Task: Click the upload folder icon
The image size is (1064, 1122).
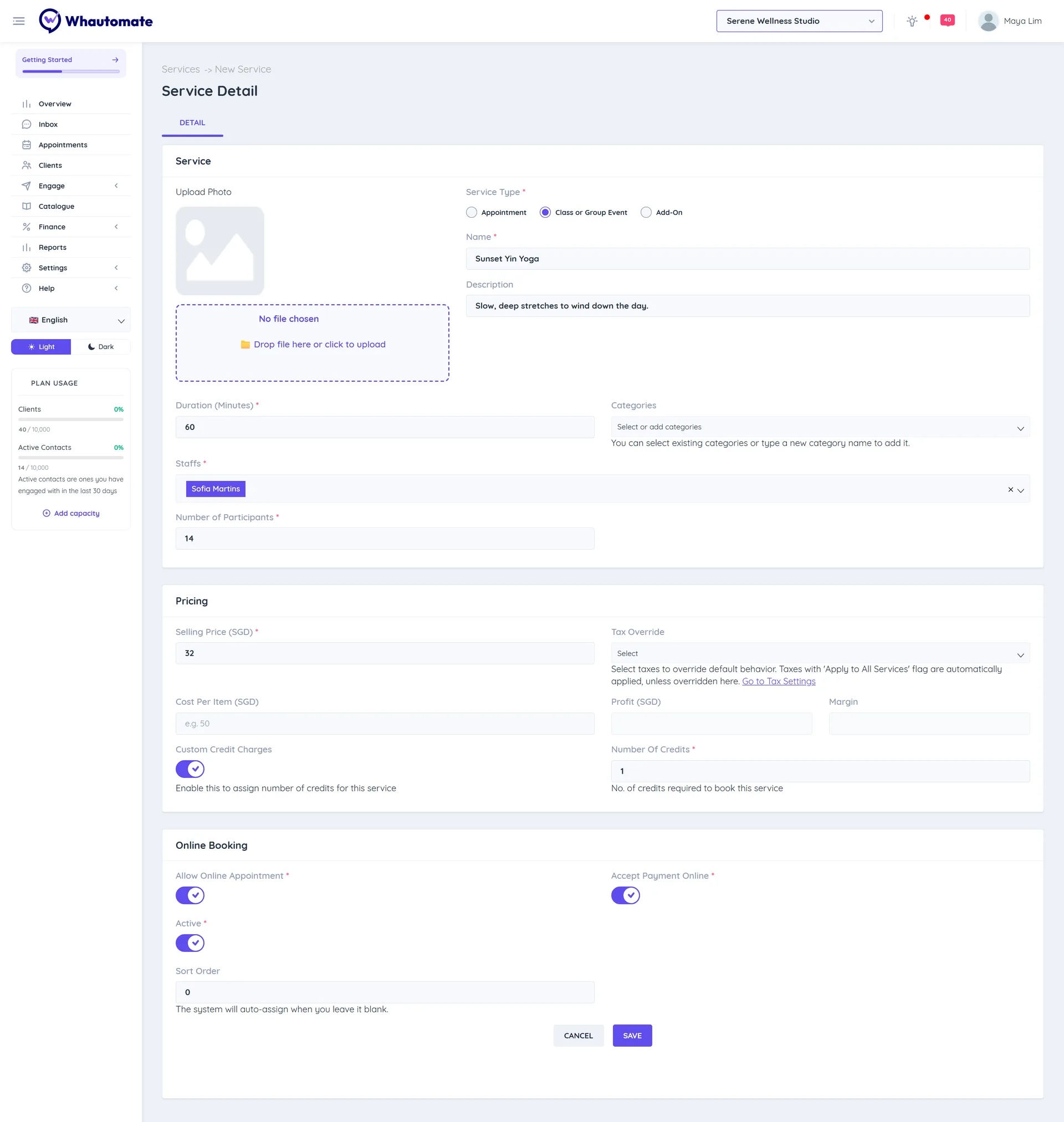Action: point(245,345)
